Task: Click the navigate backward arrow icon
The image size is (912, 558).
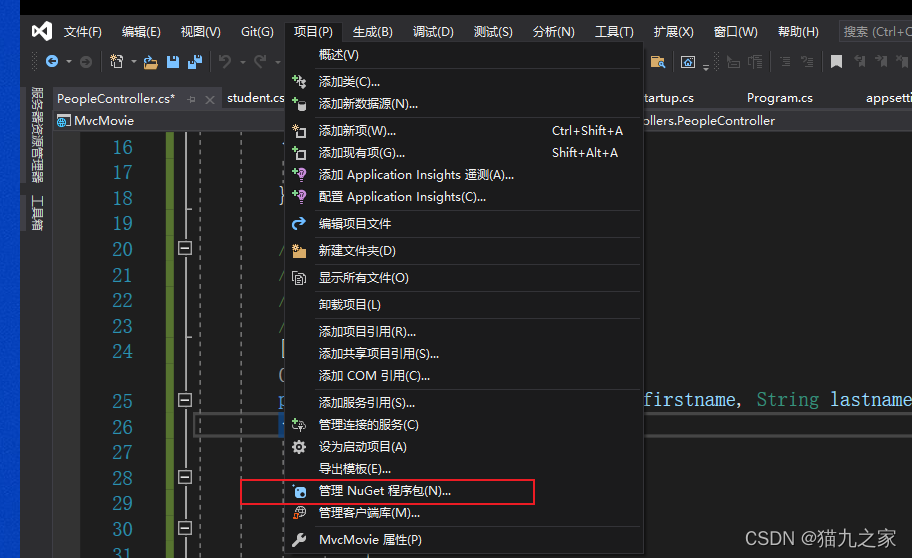Action: pos(52,61)
